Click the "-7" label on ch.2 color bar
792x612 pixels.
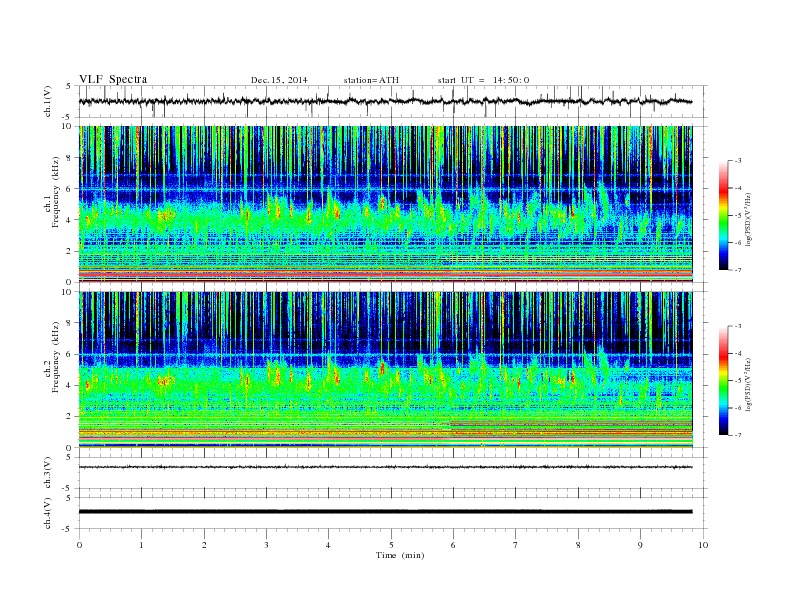[737, 435]
